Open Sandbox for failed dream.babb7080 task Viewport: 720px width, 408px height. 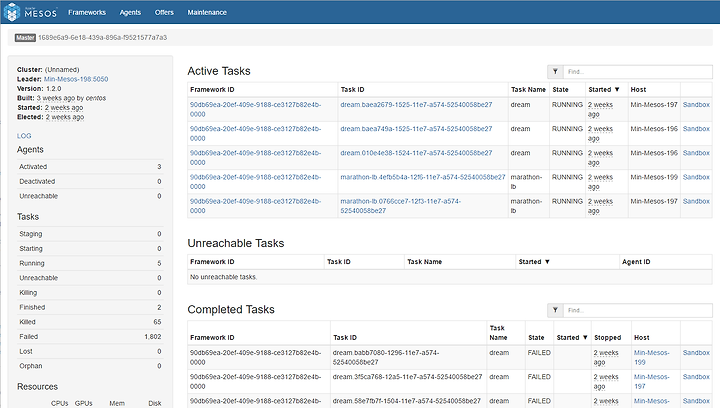(x=696, y=352)
